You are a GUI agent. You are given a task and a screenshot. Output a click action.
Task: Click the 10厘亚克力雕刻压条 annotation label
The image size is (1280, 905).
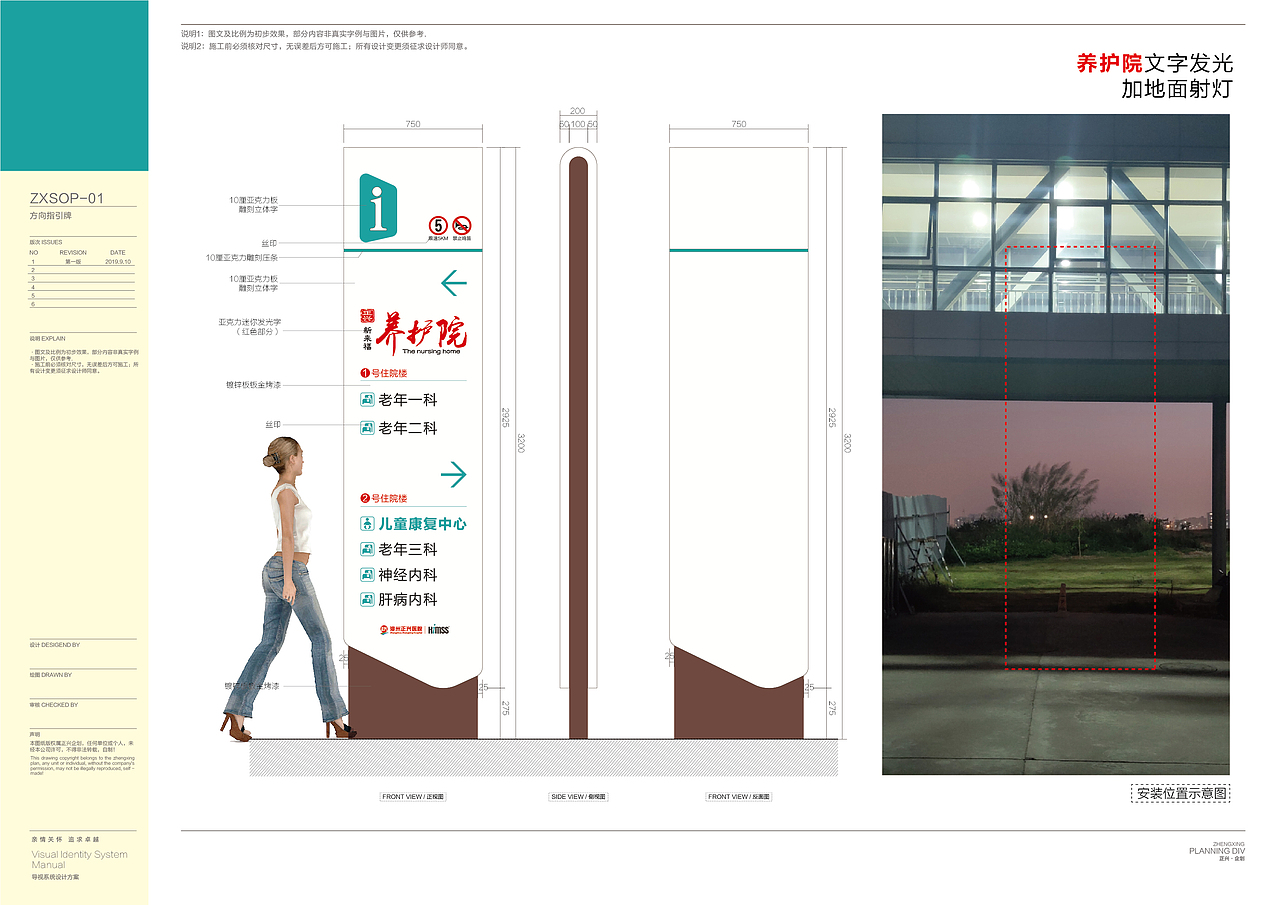coord(242,257)
